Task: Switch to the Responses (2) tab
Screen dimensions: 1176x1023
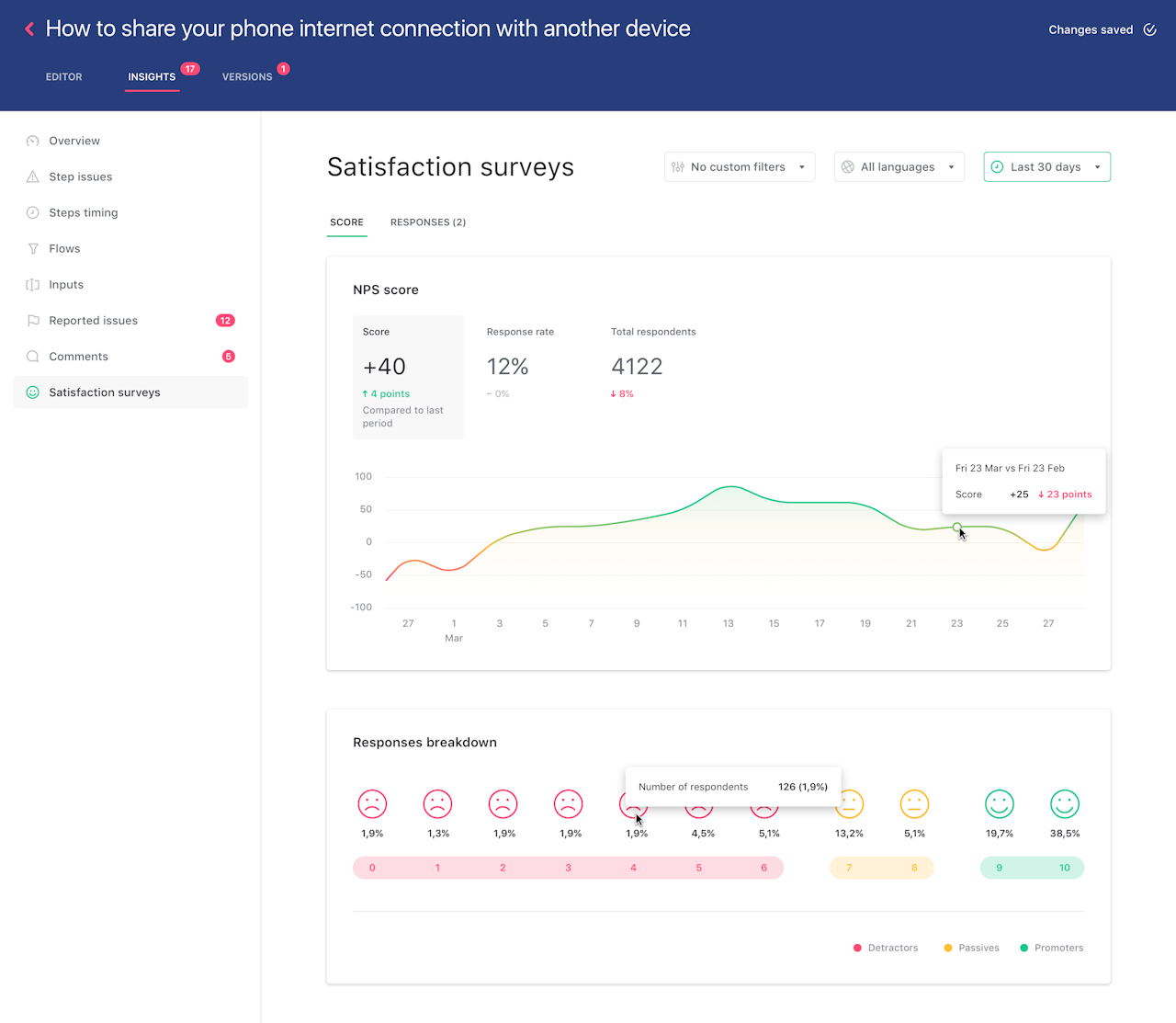Action: point(427,222)
